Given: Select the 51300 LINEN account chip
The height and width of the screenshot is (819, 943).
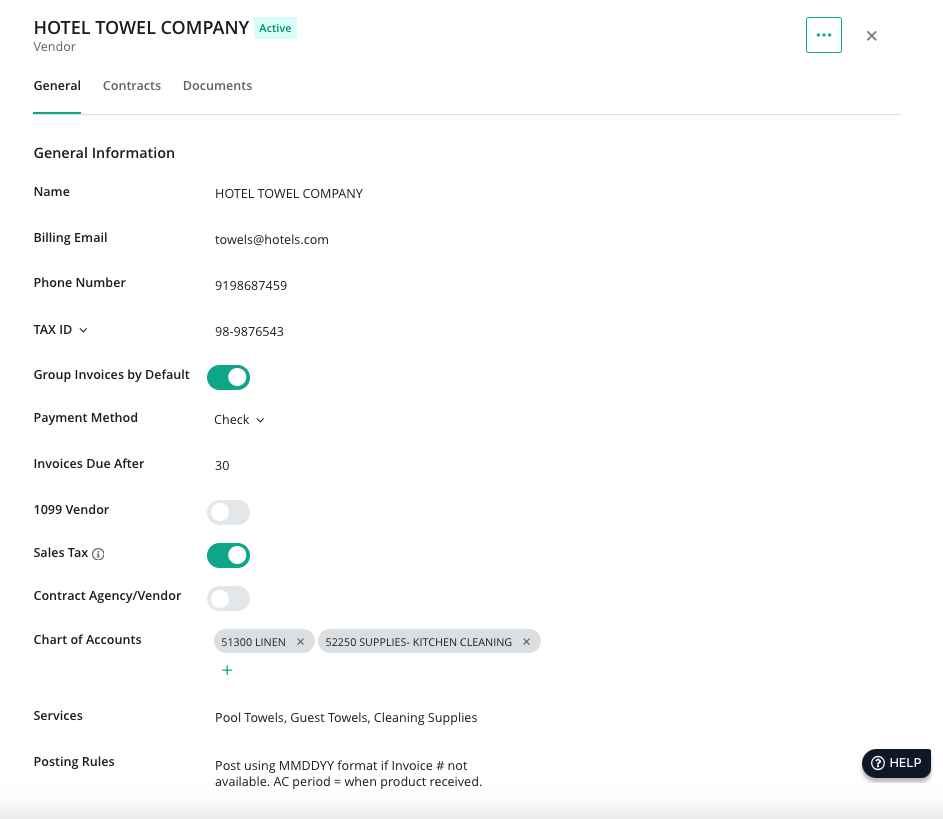Looking at the screenshot, I should [x=253, y=642].
